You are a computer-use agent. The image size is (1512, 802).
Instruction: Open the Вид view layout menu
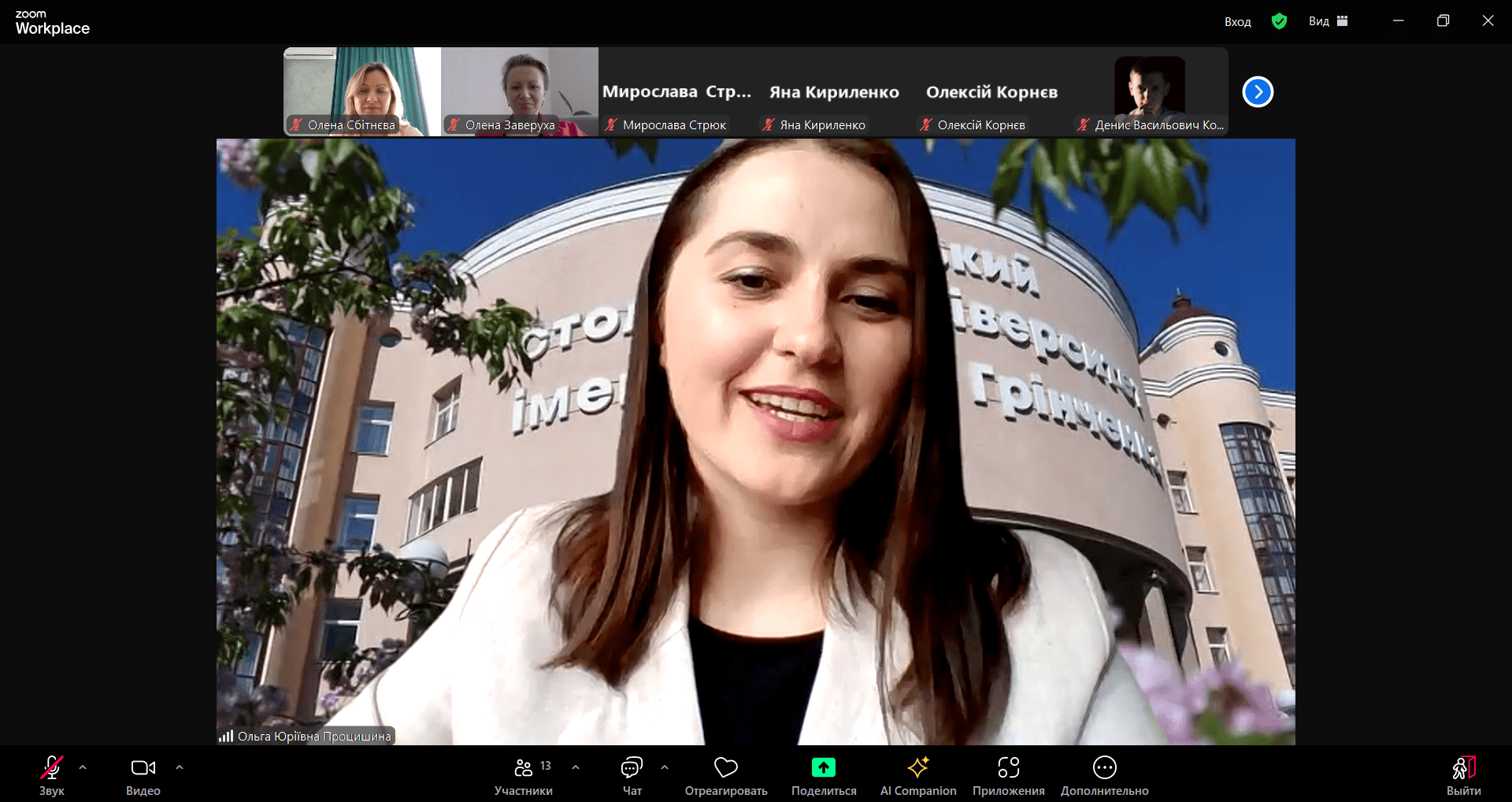[x=1328, y=21]
